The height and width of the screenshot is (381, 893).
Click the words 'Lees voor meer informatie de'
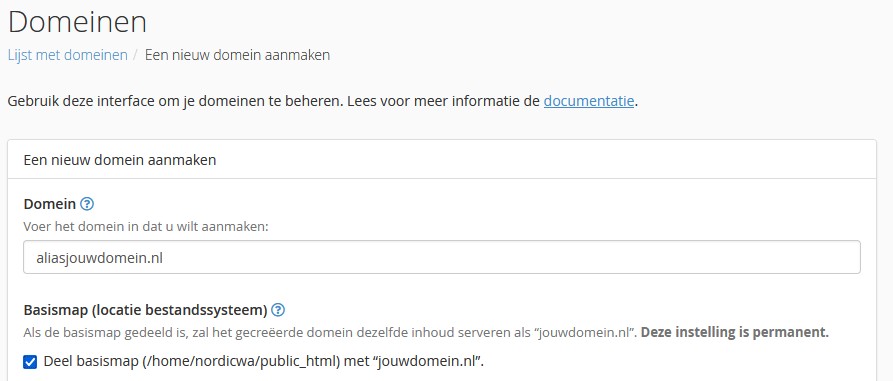pyautogui.click(x=442, y=102)
